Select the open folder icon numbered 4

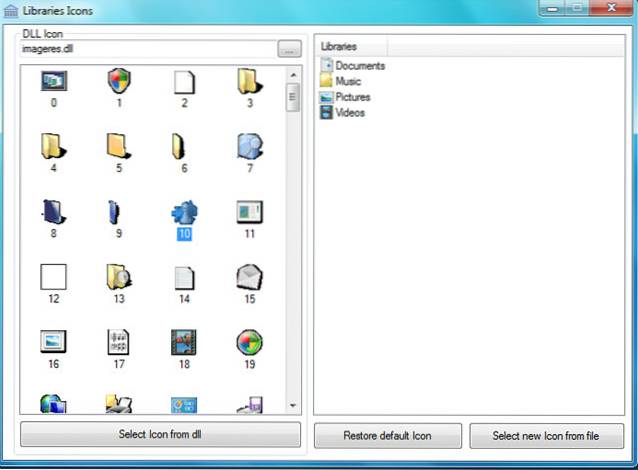[54, 146]
